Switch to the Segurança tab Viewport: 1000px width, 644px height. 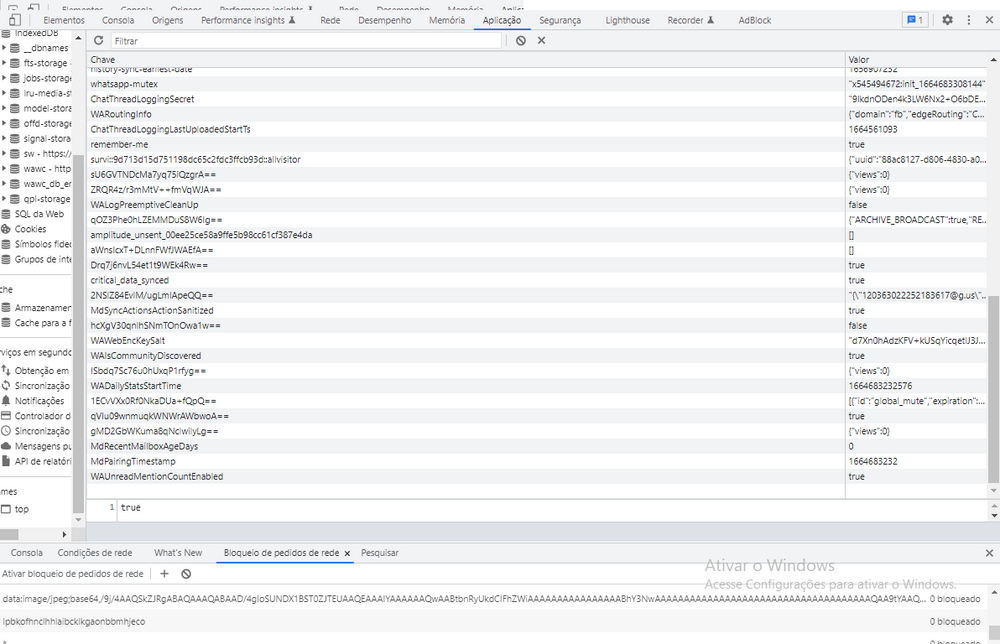pyautogui.click(x=560, y=20)
